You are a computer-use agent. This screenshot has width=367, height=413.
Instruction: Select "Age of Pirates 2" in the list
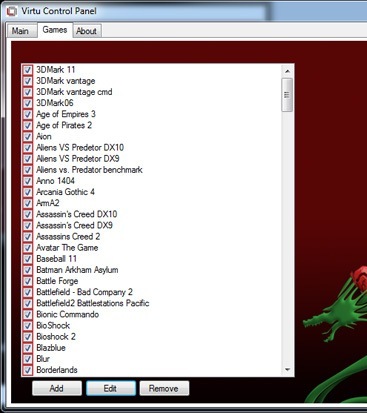[x=64, y=125]
